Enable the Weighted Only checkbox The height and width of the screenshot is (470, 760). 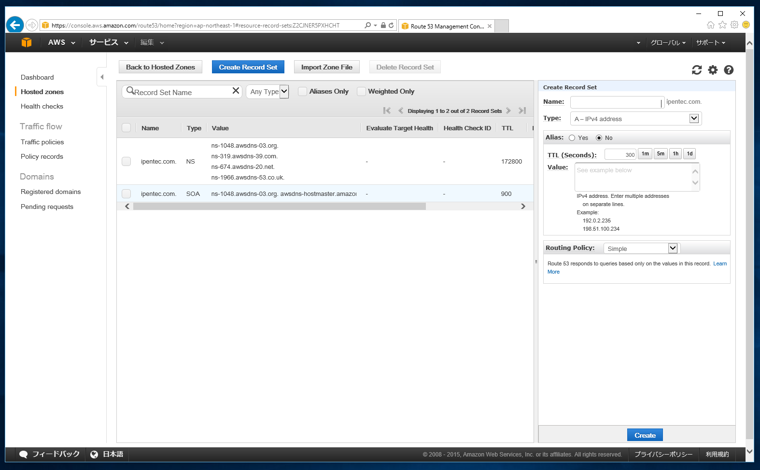361,91
